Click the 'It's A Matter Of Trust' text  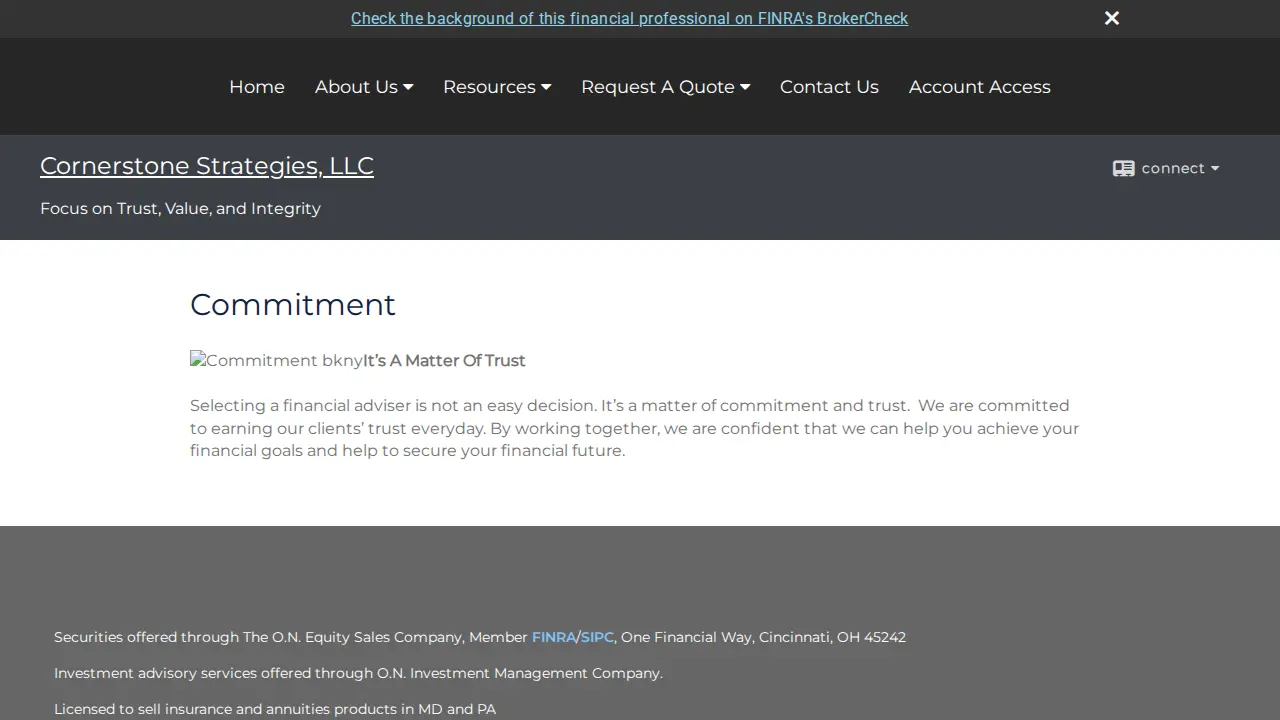click(444, 360)
